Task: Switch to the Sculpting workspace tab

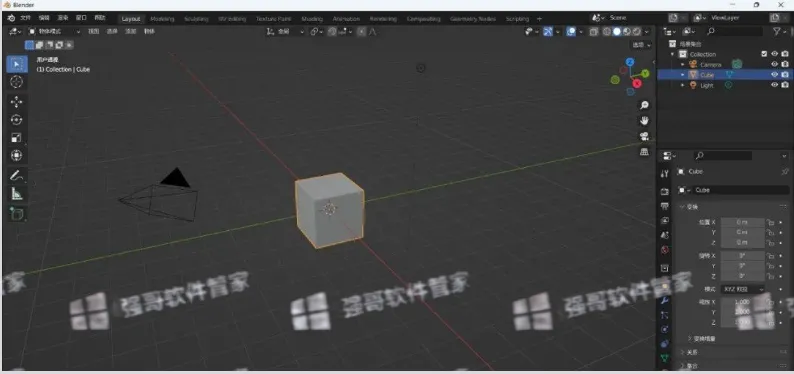Action: (196, 19)
